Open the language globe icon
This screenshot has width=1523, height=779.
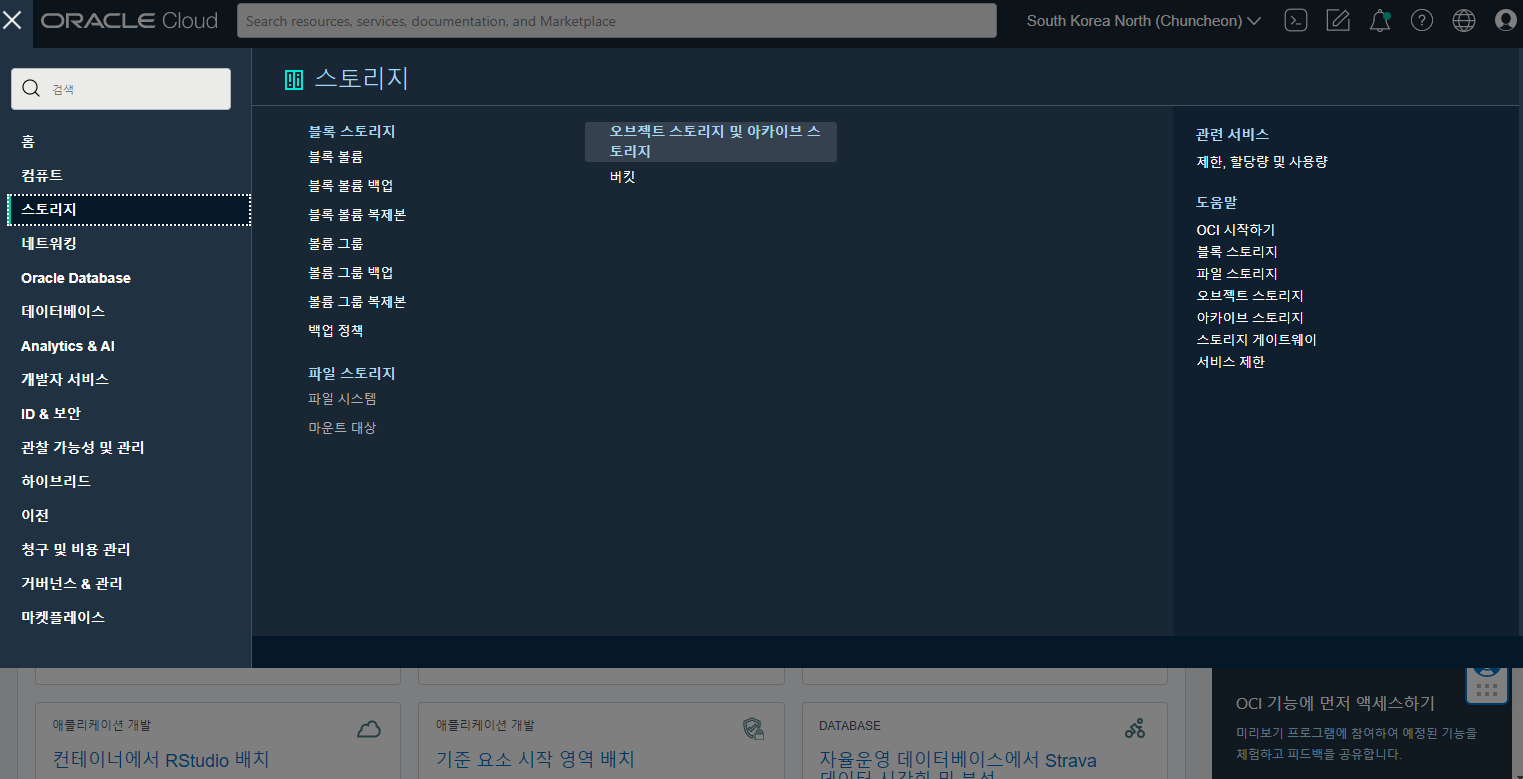point(1464,20)
